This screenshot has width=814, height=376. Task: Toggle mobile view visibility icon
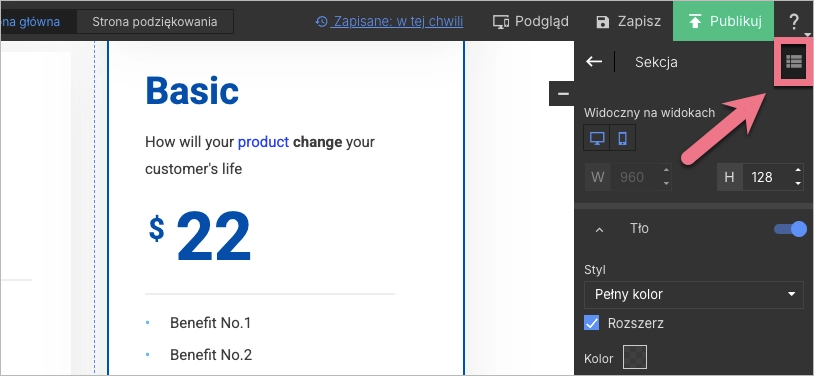[x=622, y=138]
